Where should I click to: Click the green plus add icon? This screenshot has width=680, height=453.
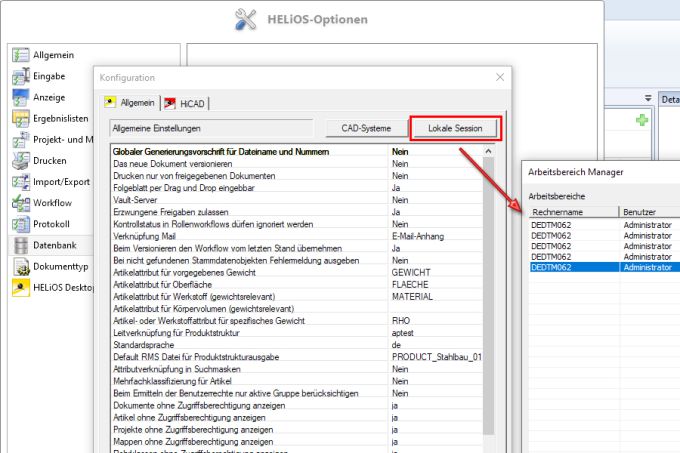click(642, 120)
